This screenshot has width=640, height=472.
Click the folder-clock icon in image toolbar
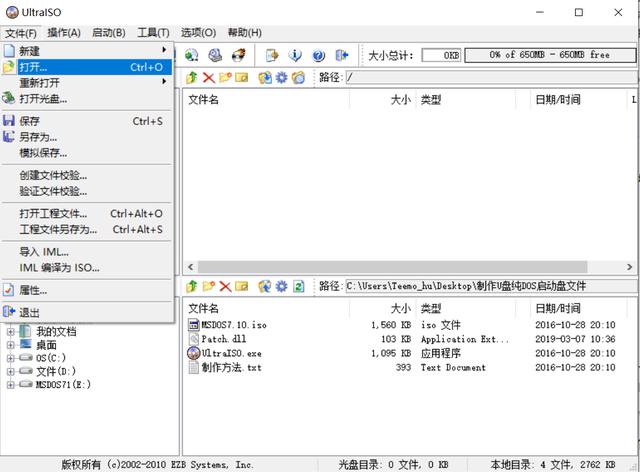[x=298, y=77]
